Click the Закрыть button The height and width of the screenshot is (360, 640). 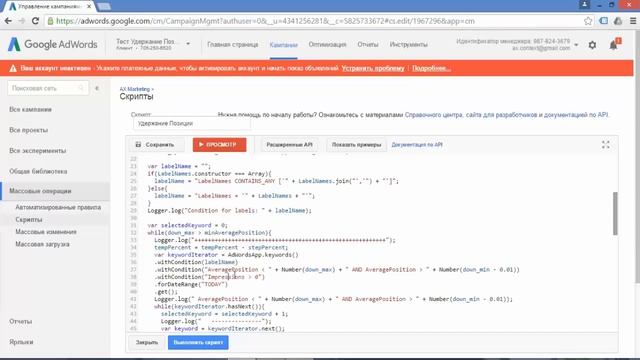tap(147, 342)
